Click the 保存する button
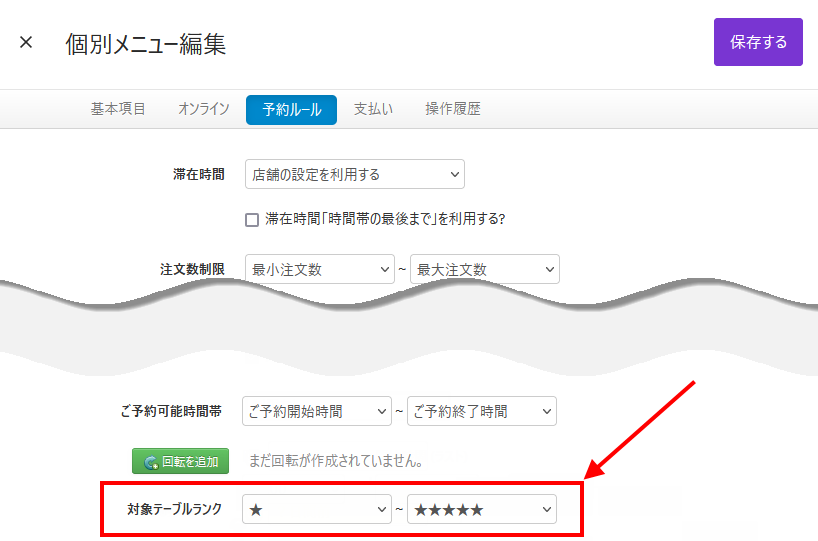Viewport: 818px width, 541px height. coord(758,42)
